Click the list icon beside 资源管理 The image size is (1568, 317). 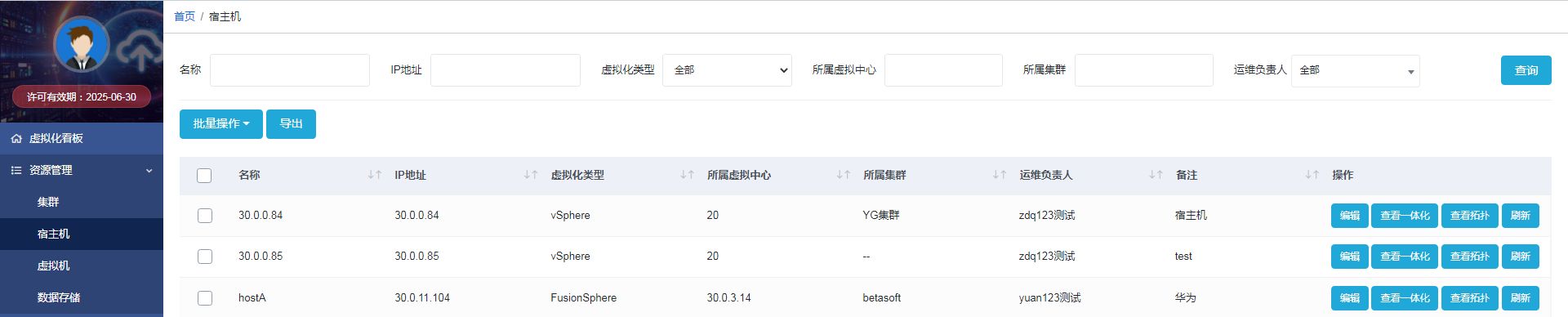(16, 170)
